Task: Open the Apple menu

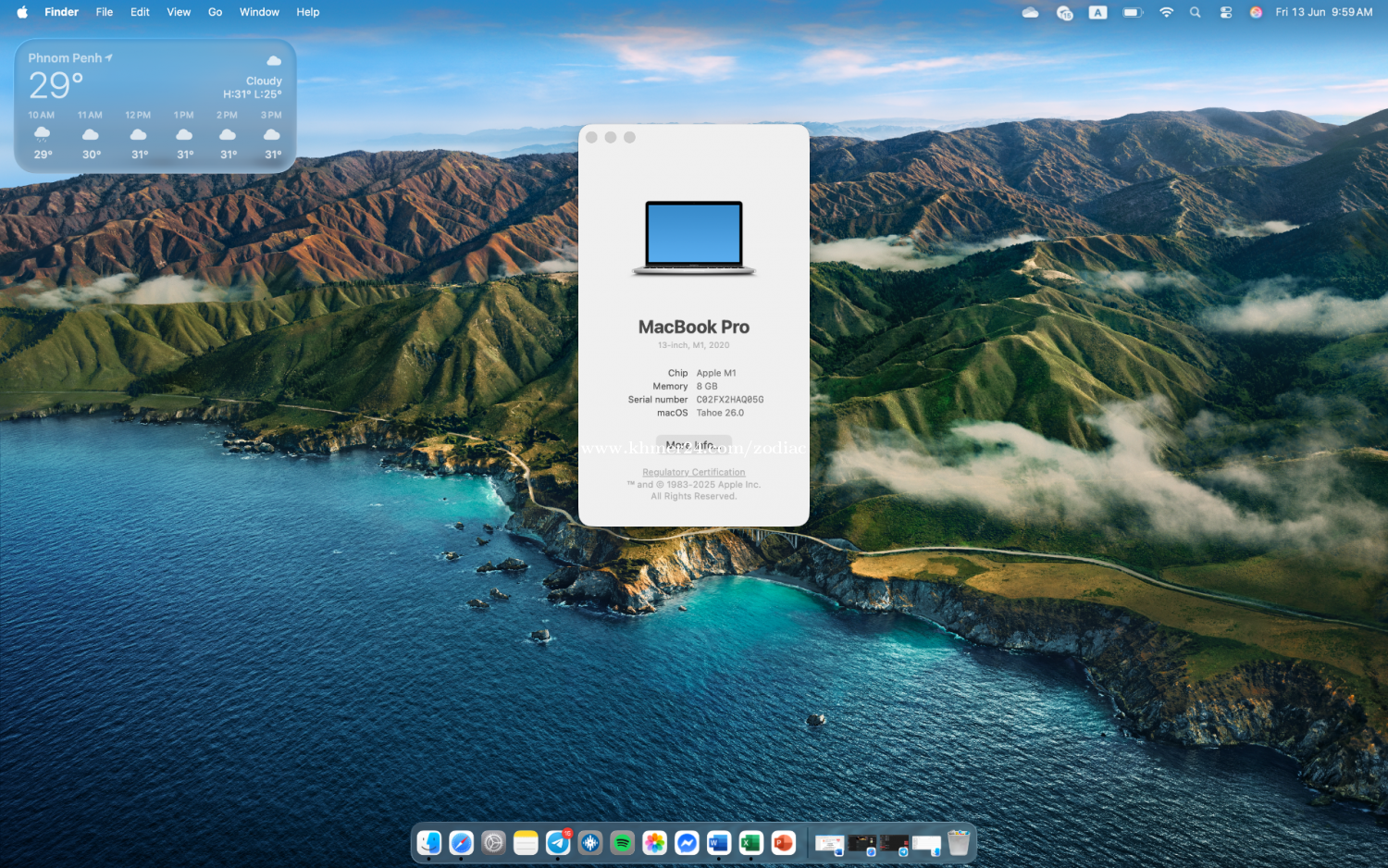Action: [22, 12]
